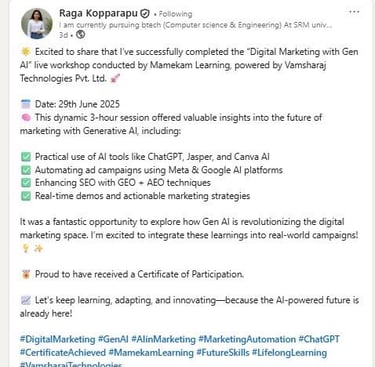The width and height of the screenshot is (375, 367).
Task: Click the calendar emoji beside the date
Action: point(26,104)
